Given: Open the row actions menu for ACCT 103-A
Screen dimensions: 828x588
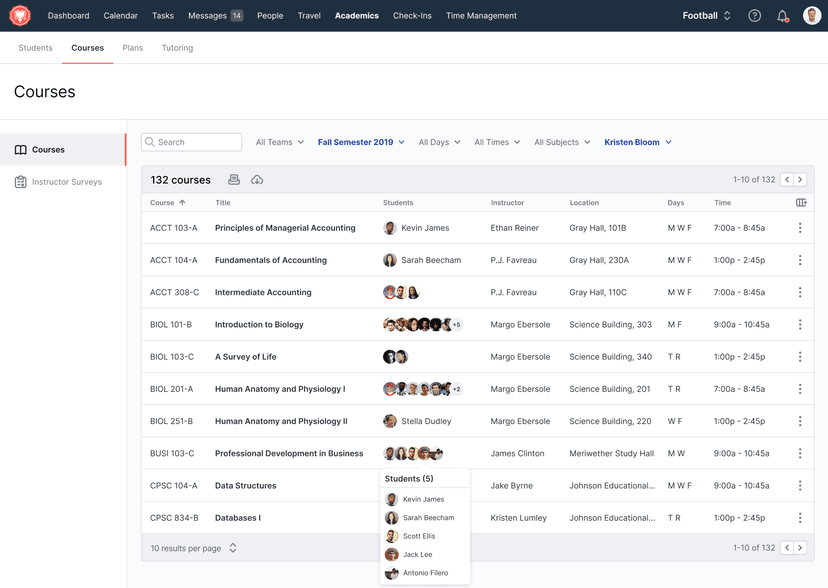Looking at the screenshot, I should [x=799, y=227].
